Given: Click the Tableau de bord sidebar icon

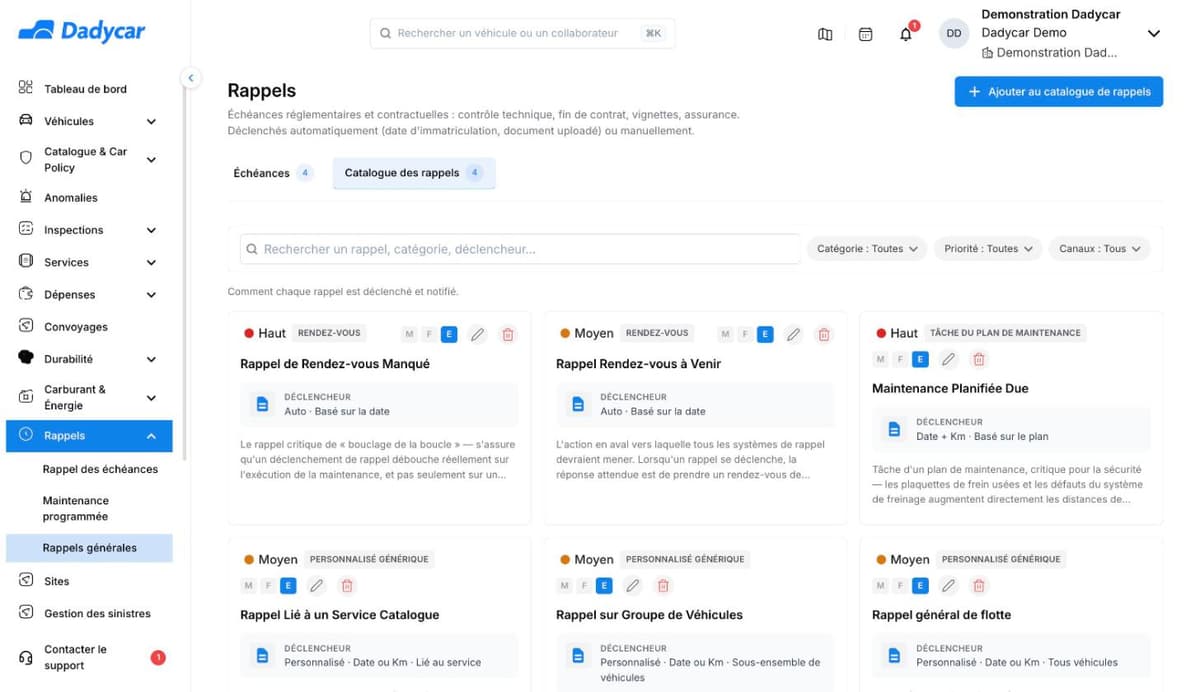Looking at the screenshot, I should (26, 88).
